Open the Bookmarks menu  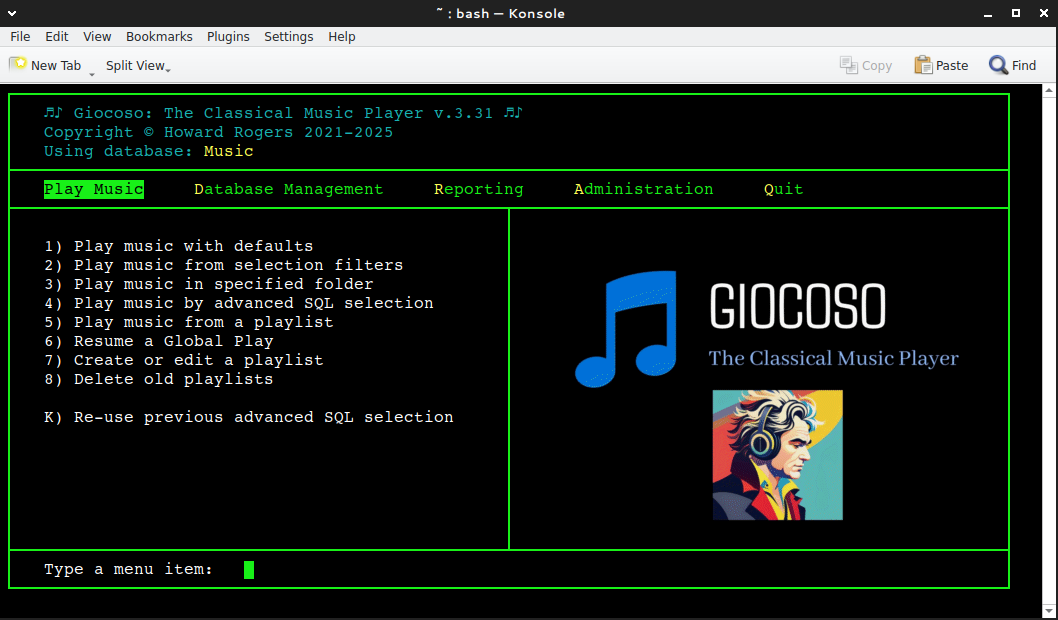159,36
